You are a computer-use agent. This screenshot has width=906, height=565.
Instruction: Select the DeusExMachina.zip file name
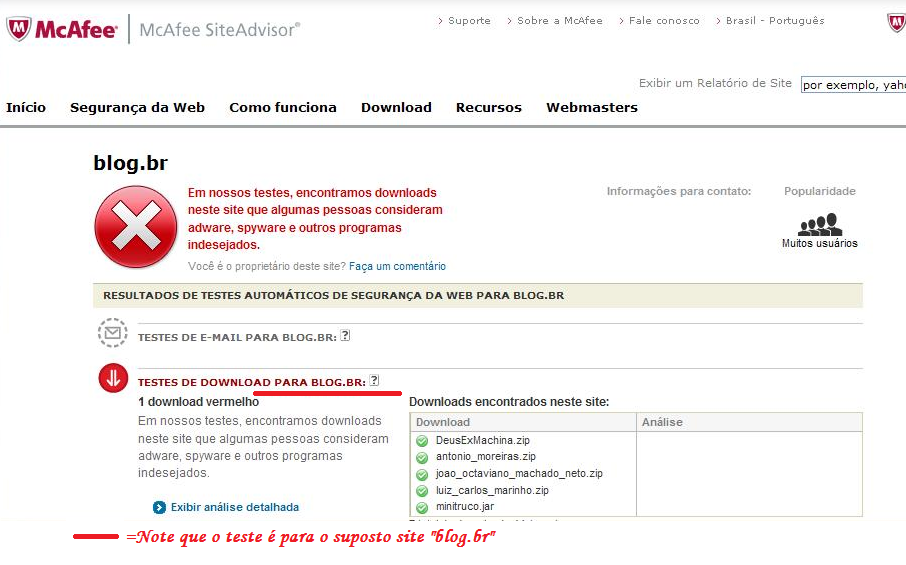pos(482,440)
